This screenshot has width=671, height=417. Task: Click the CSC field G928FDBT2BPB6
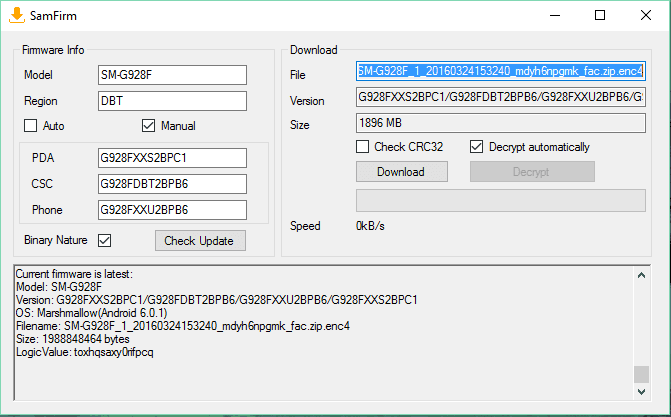(172, 184)
